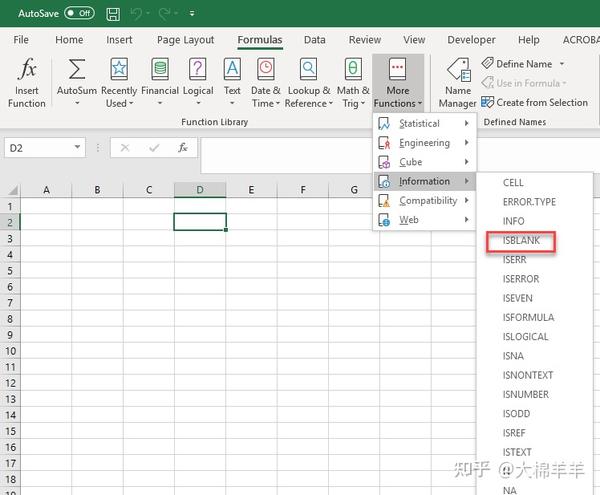Viewport: 600px width, 495px height.
Task: Click the Select All corner triangle
Action: [13, 190]
